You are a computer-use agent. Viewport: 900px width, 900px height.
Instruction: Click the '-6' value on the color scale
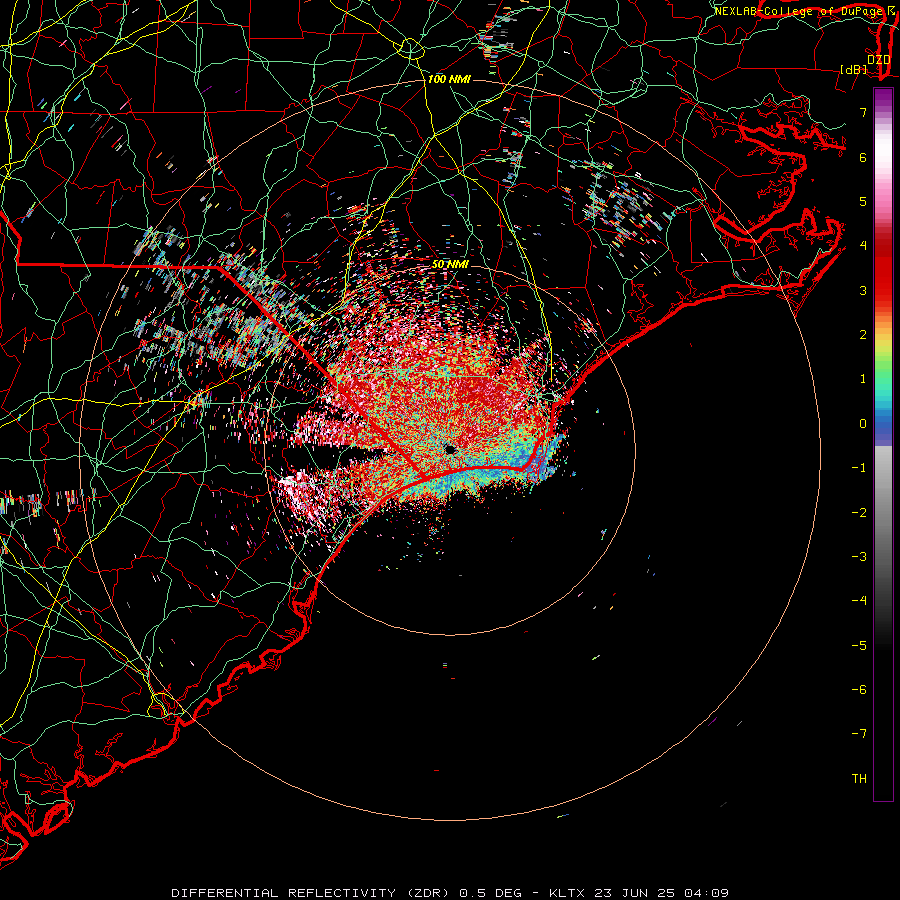coord(859,690)
